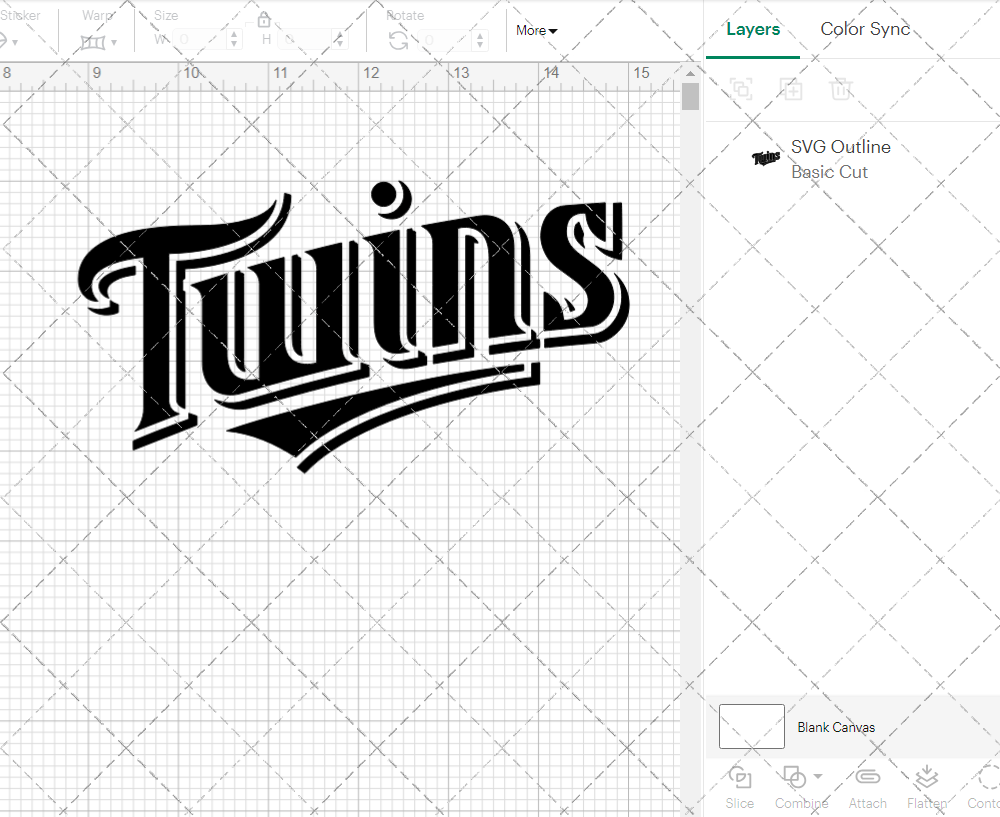The image size is (1000, 817).
Task: Switch to the Layers tab
Action: [753, 29]
